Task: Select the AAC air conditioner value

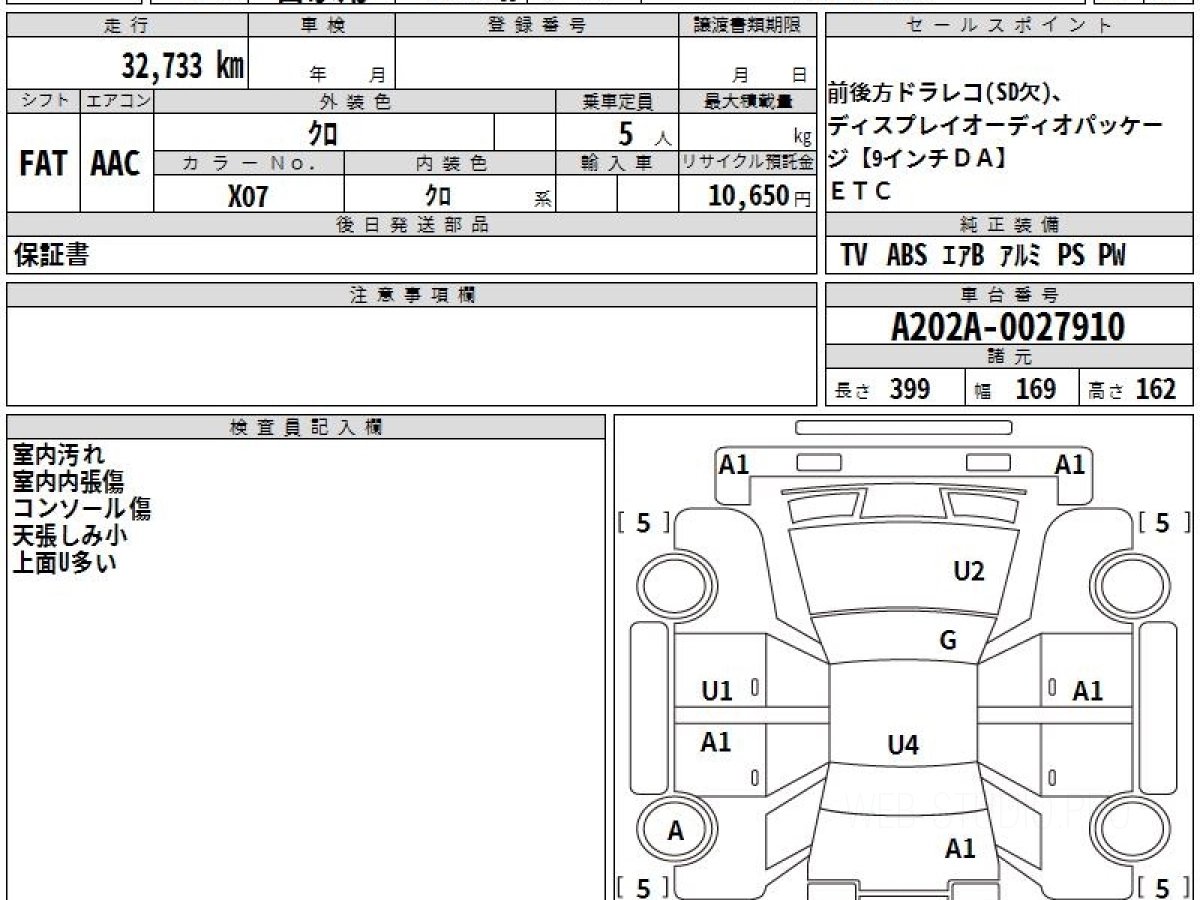Action: click(116, 163)
